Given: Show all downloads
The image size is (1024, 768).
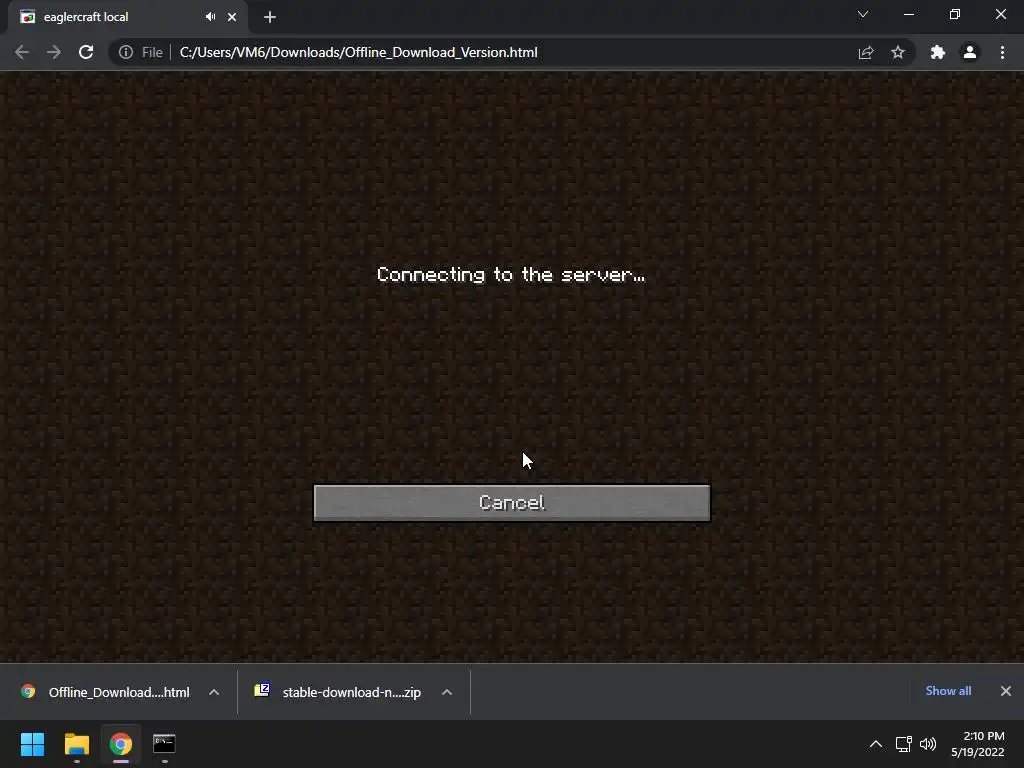Looking at the screenshot, I should [948, 690].
